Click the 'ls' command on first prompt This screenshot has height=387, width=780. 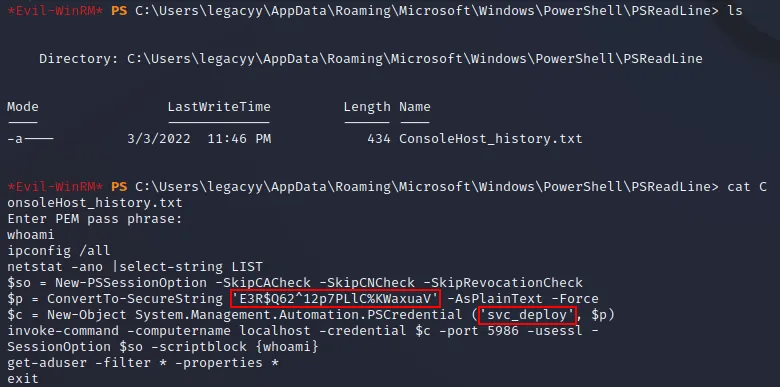click(x=735, y=10)
